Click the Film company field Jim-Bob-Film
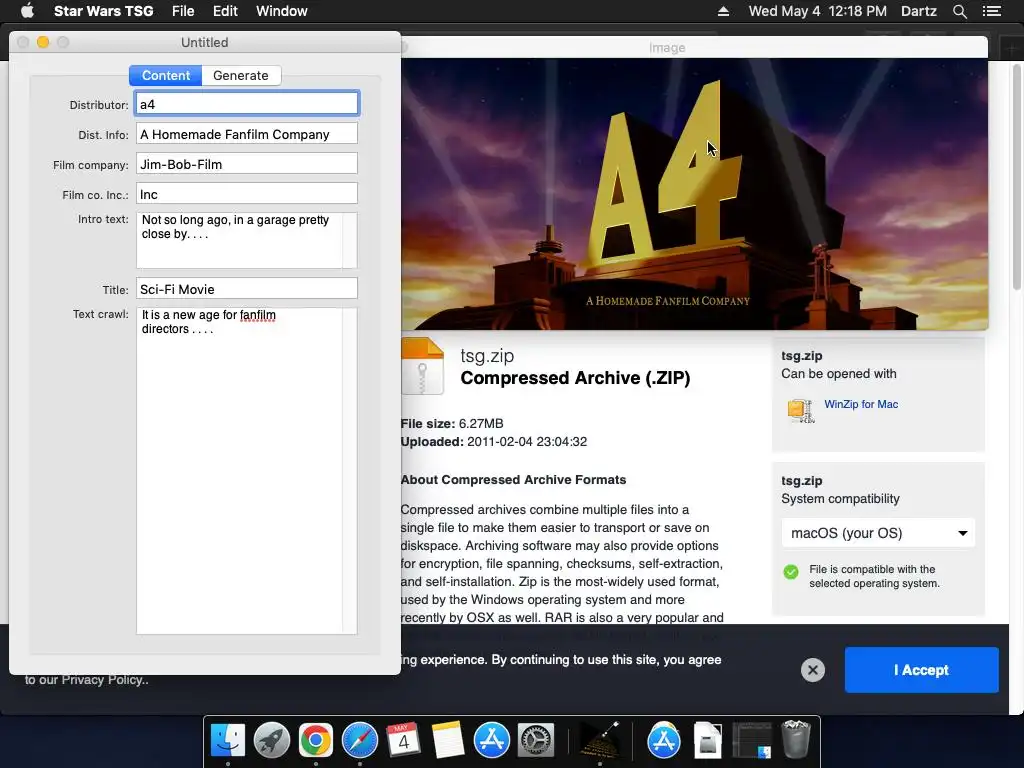The image size is (1024, 768). tap(247, 164)
